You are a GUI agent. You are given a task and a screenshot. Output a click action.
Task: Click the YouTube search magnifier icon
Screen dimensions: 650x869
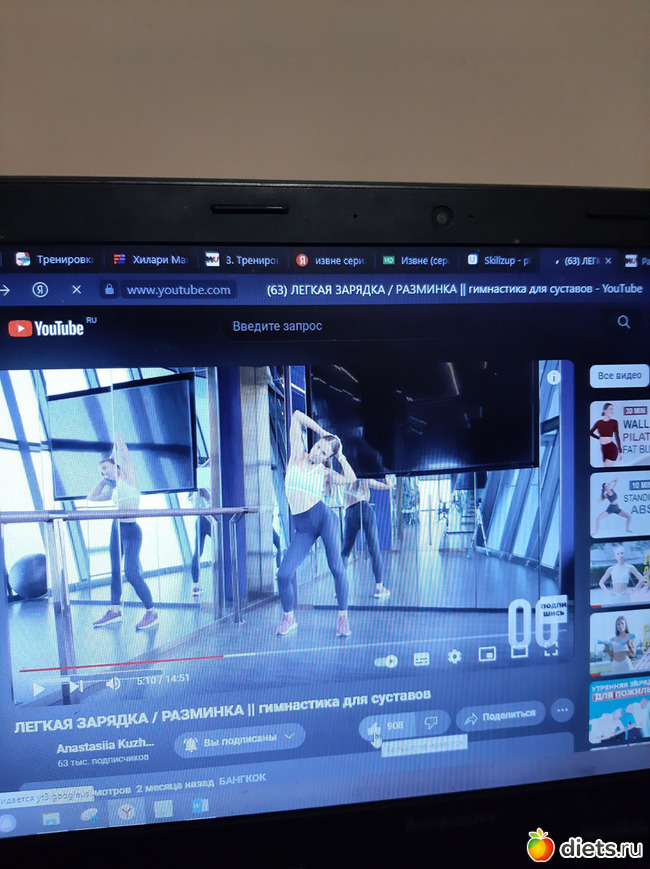pyautogui.click(x=624, y=322)
